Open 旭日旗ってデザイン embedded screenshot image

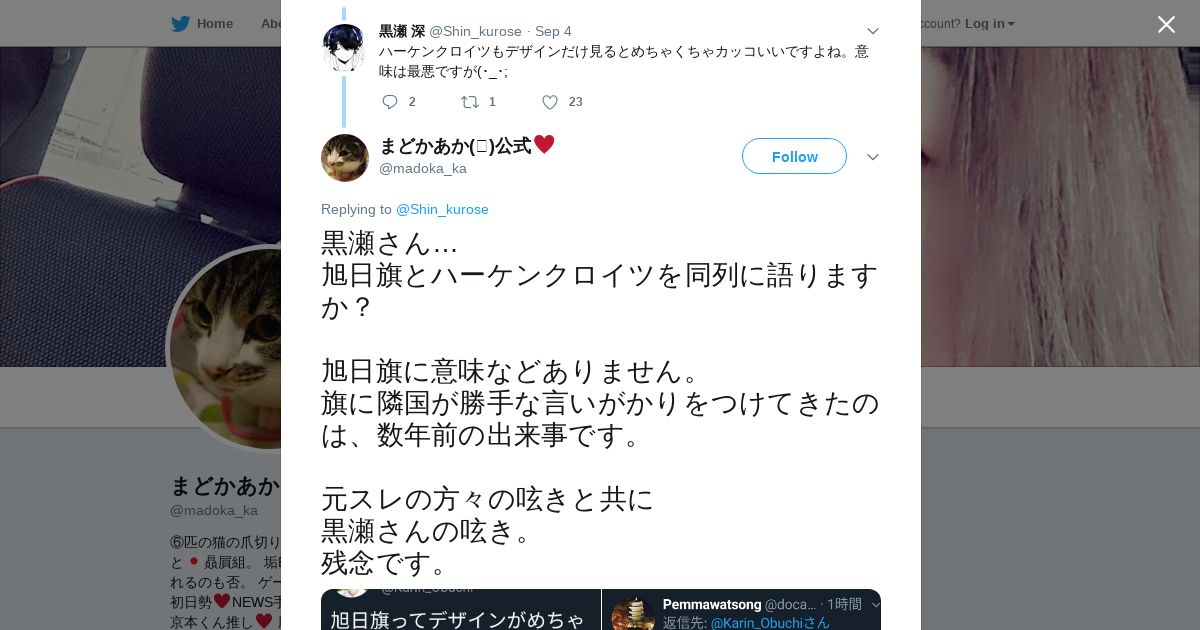pyautogui.click(x=461, y=609)
